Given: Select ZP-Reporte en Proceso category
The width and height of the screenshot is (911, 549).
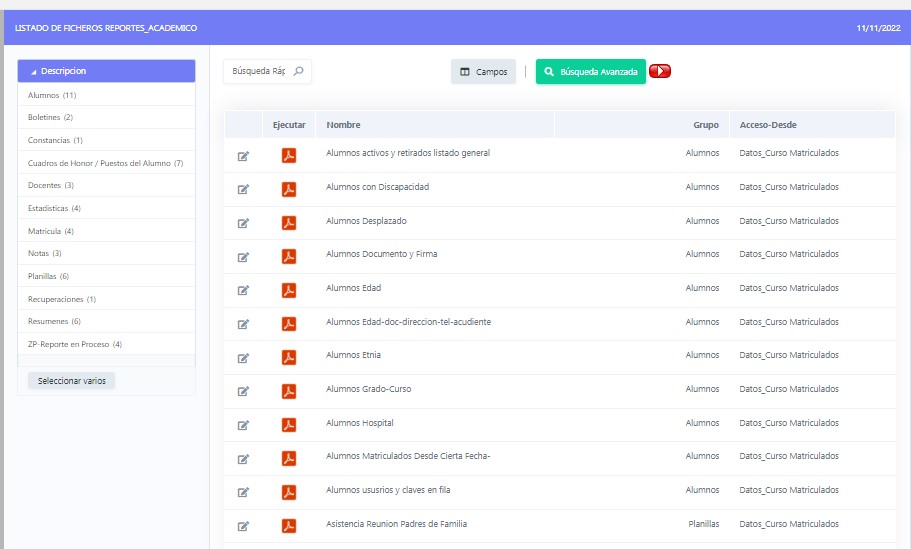Looking at the screenshot, I should pyautogui.click(x=74, y=344).
